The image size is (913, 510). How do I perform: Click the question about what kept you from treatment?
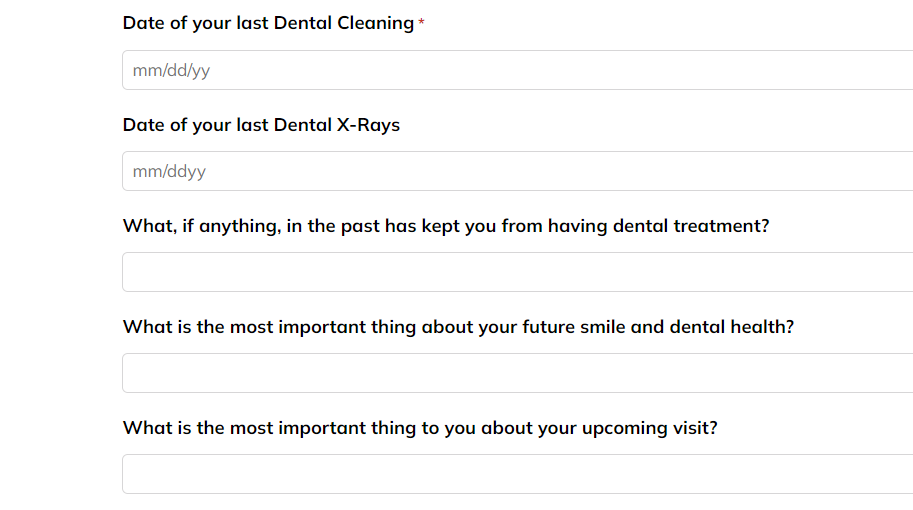(446, 226)
